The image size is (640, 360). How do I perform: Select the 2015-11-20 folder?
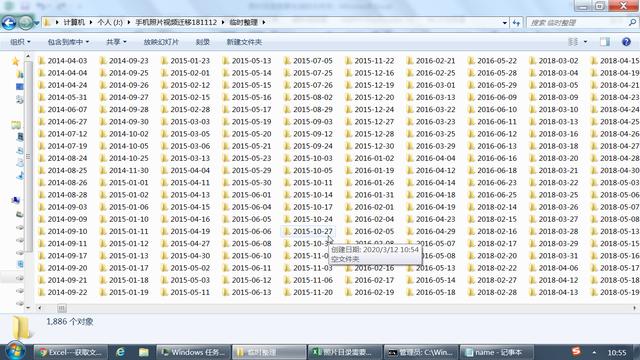[x=308, y=292]
